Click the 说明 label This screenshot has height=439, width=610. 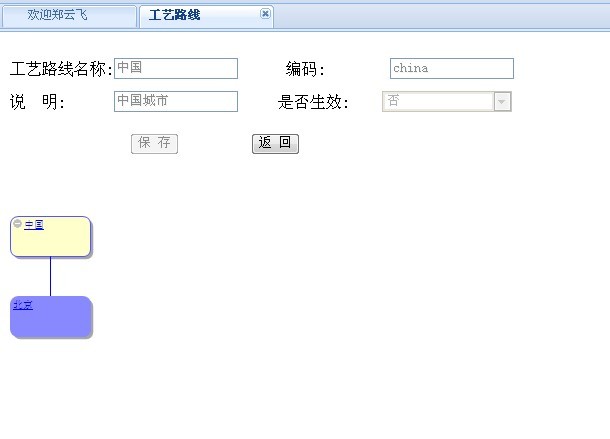point(37,102)
